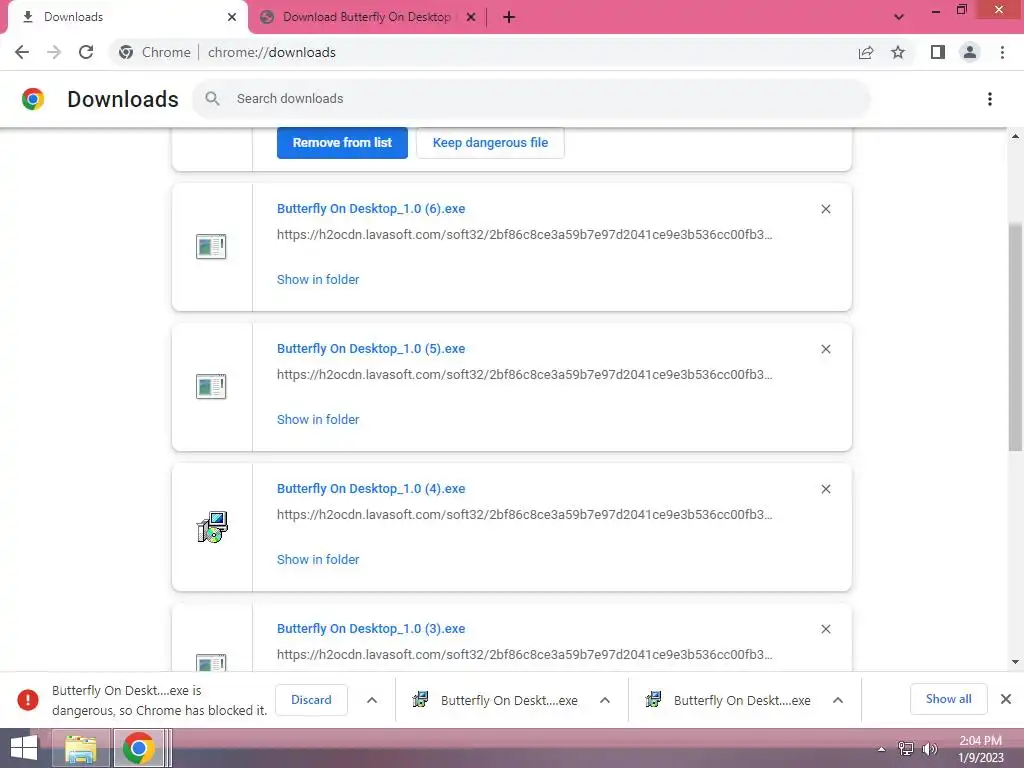Focus the Search downloads field
The height and width of the screenshot is (768, 1024).
[x=531, y=99]
